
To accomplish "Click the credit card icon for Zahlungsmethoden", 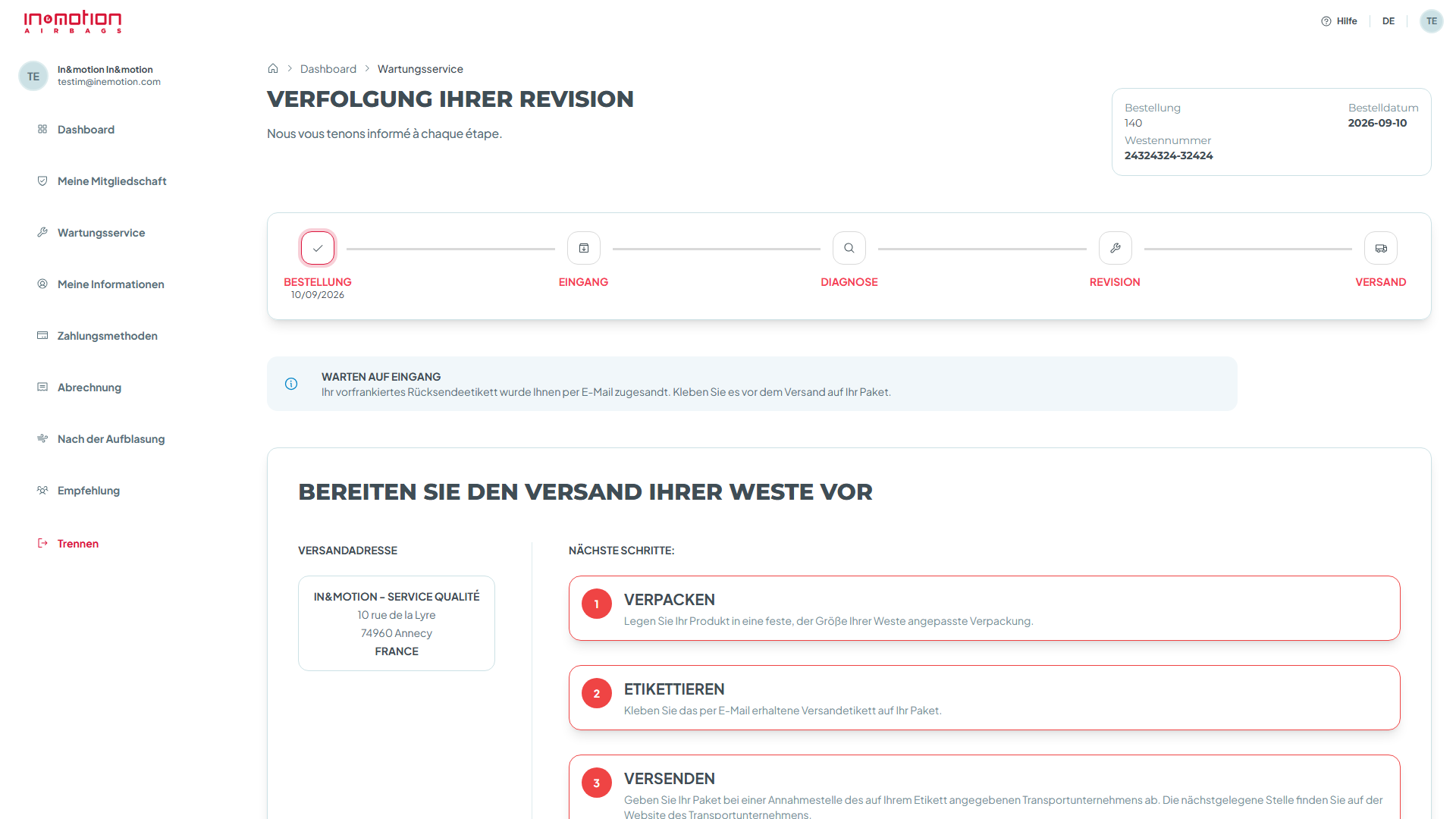I will pyautogui.click(x=42, y=335).
